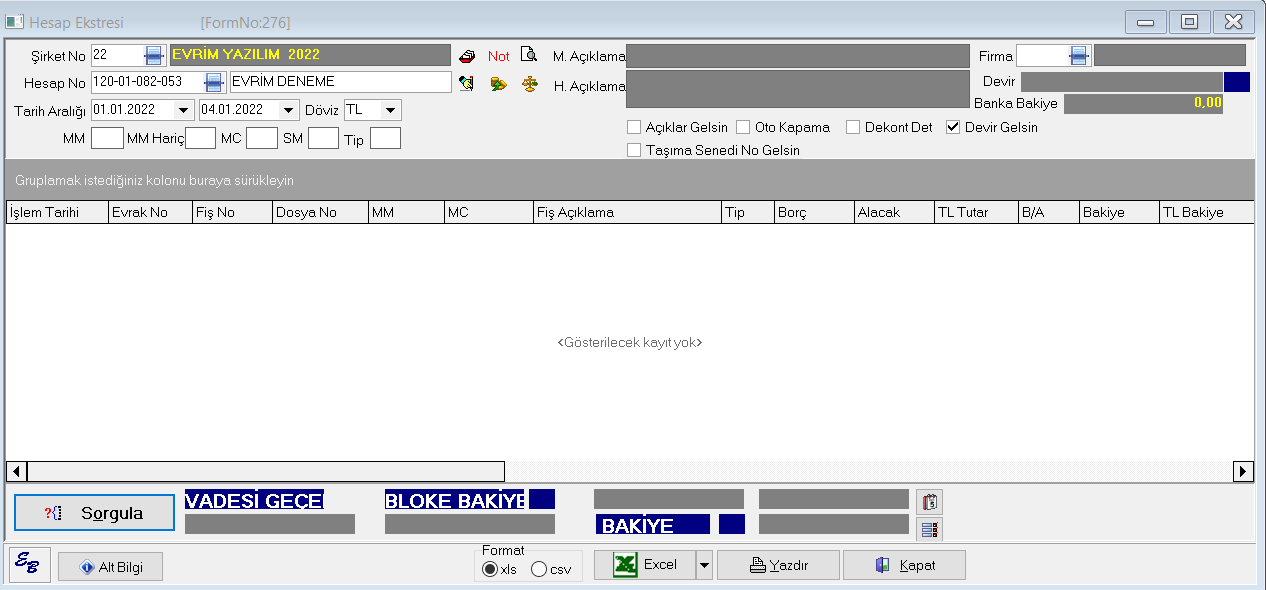Viewport: 1266px width, 590px height.
Task: Click the blue box beside BAKİYE label
Action: point(732,524)
